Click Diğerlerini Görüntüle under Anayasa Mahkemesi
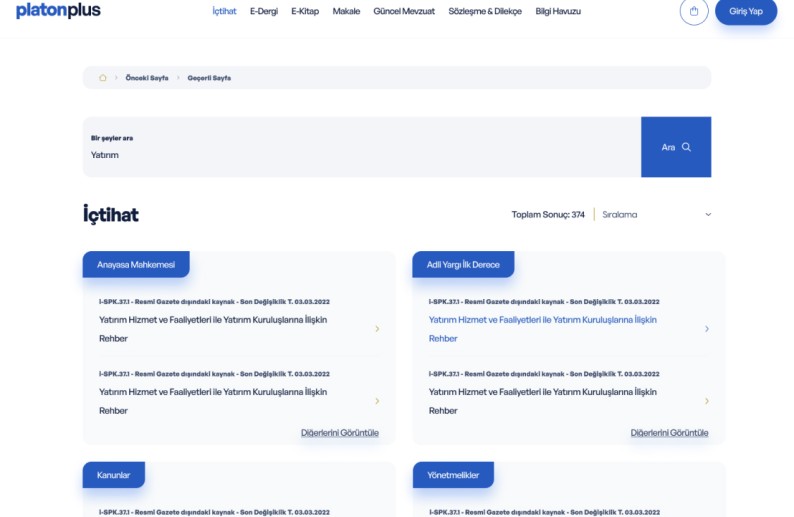The height and width of the screenshot is (517, 794). click(x=339, y=433)
